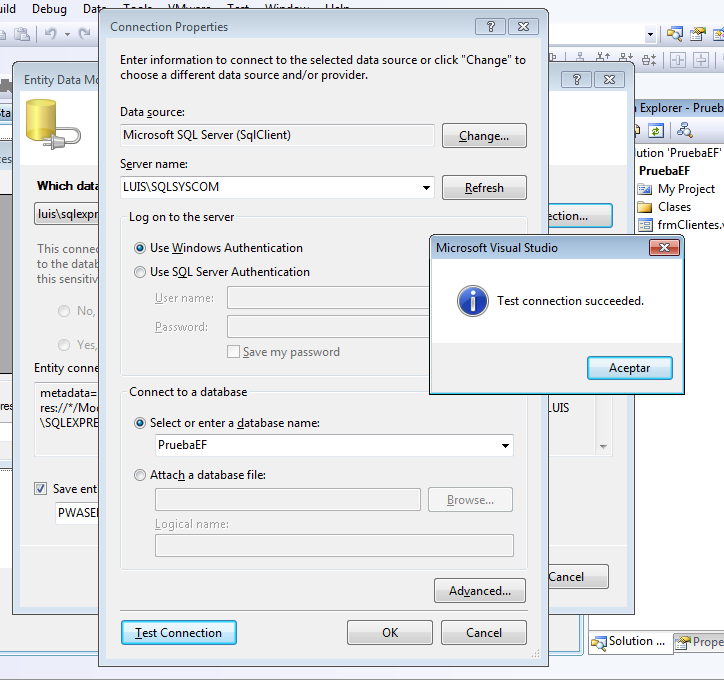Expand the Server name dropdown
Viewport: 724px width, 680px height.
426,187
